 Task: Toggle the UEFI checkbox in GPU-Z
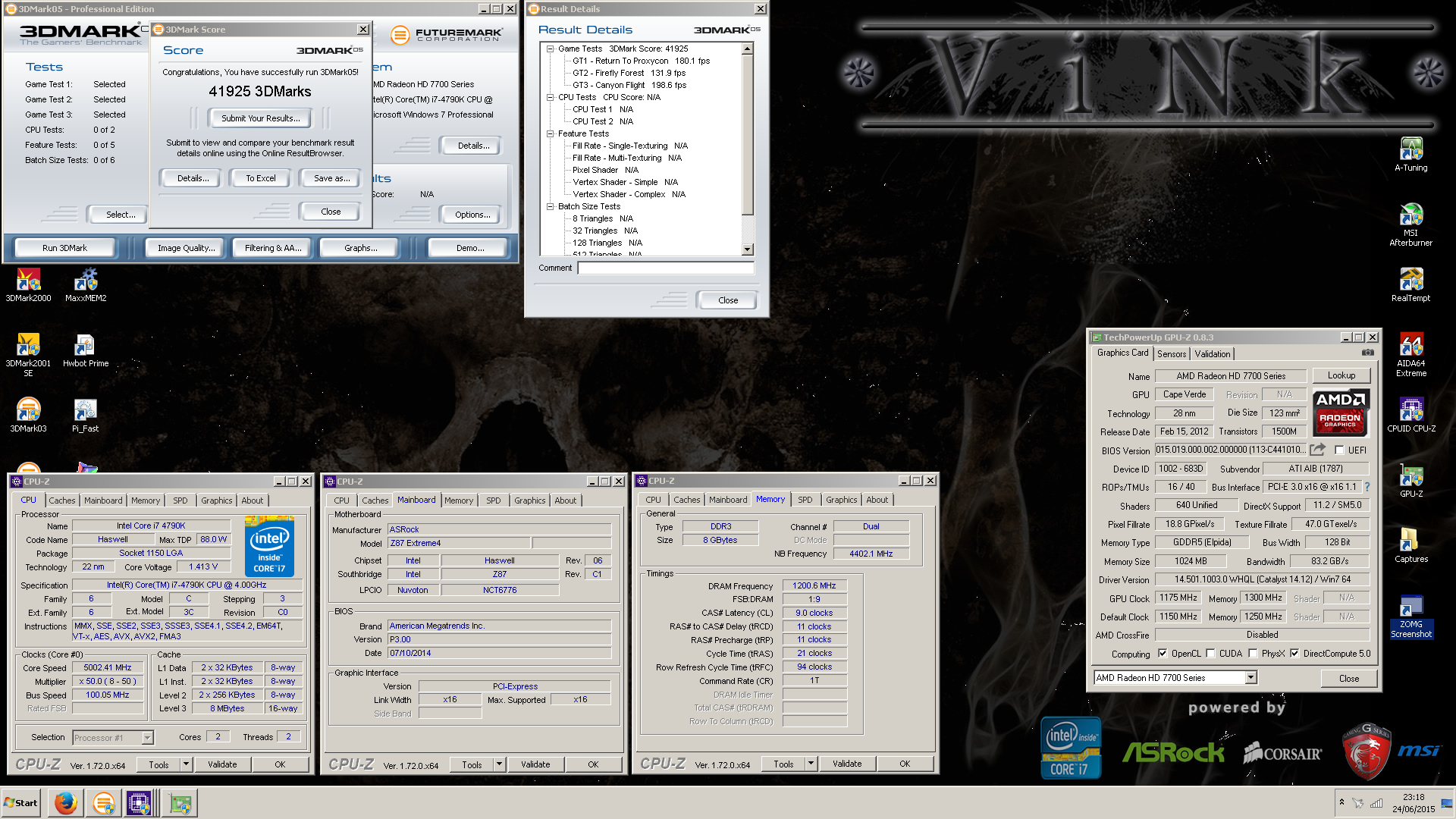coord(1339,450)
